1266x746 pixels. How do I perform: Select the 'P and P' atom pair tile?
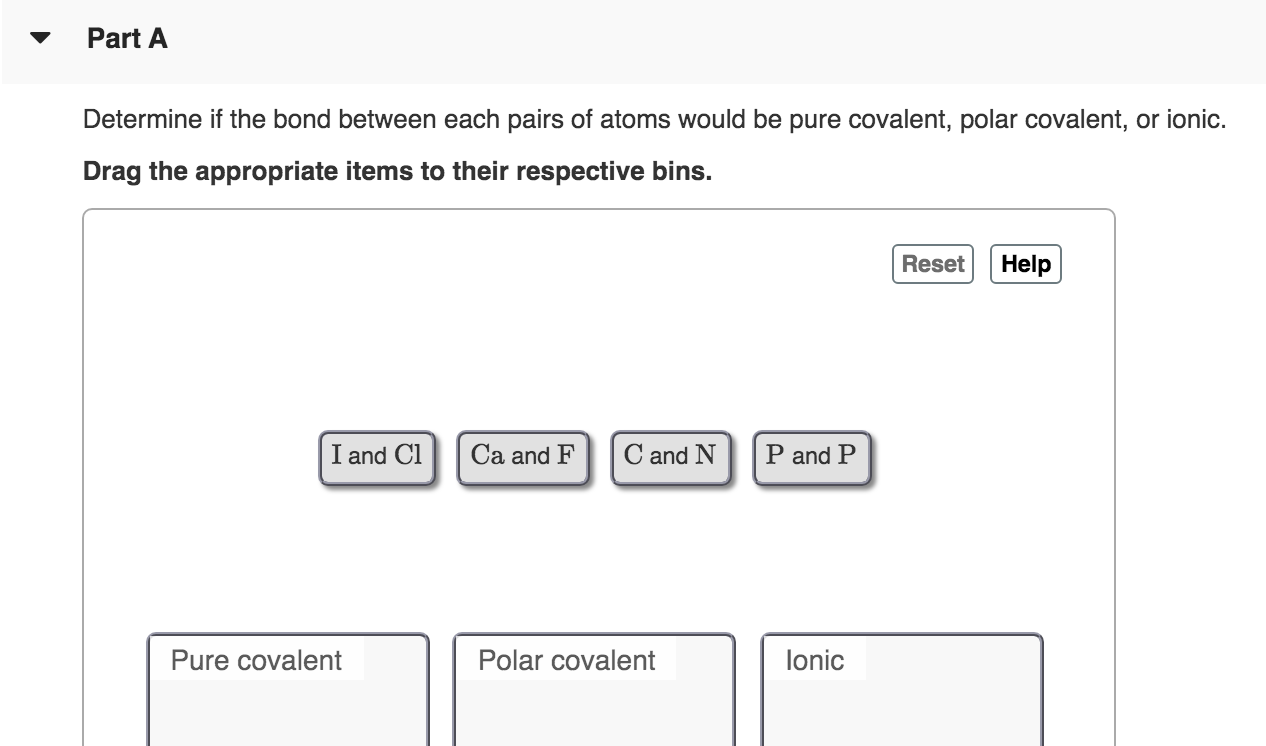point(810,455)
